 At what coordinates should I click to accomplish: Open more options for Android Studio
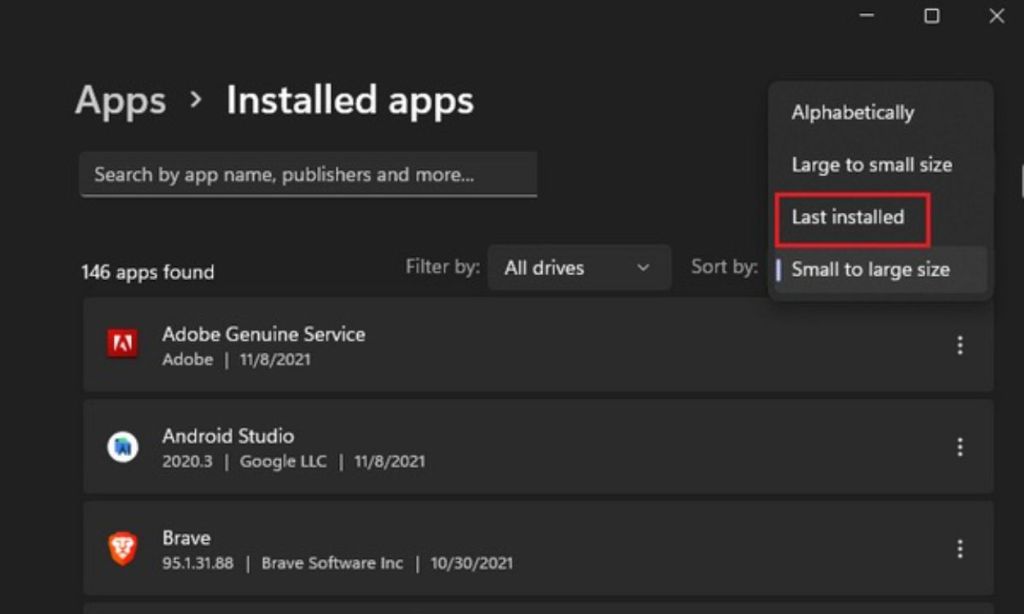[x=959, y=447]
